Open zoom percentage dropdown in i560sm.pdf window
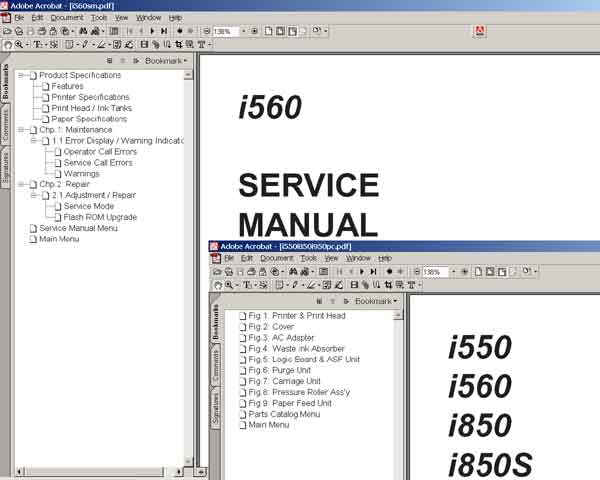The image size is (600, 480). (x=244, y=31)
